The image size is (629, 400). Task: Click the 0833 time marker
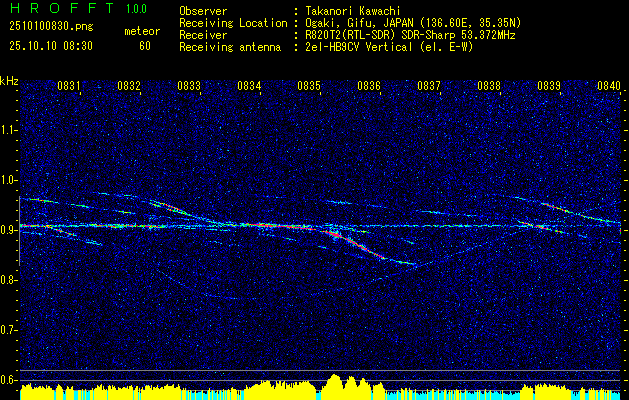[x=189, y=85]
